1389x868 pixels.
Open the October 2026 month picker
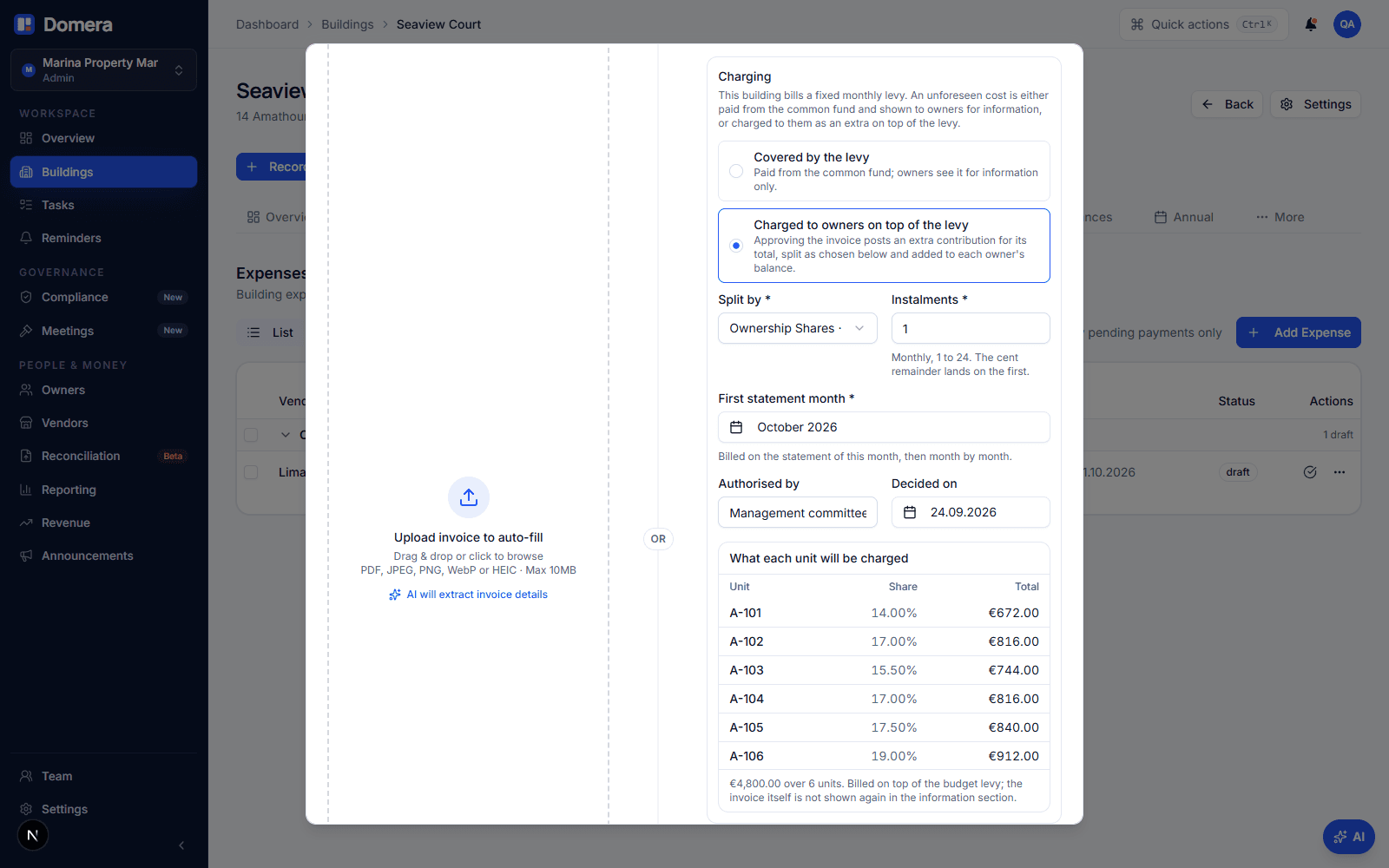click(x=884, y=427)
